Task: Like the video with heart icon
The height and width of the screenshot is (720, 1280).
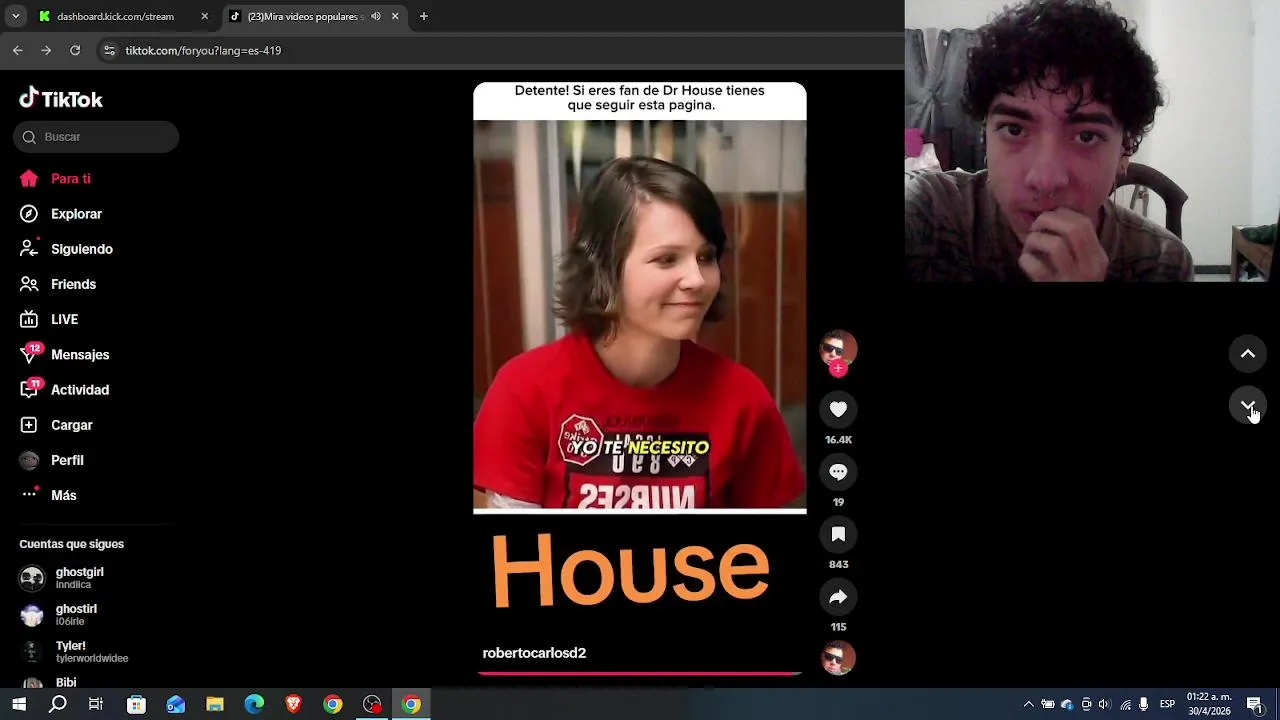Action: pos(838,409)
